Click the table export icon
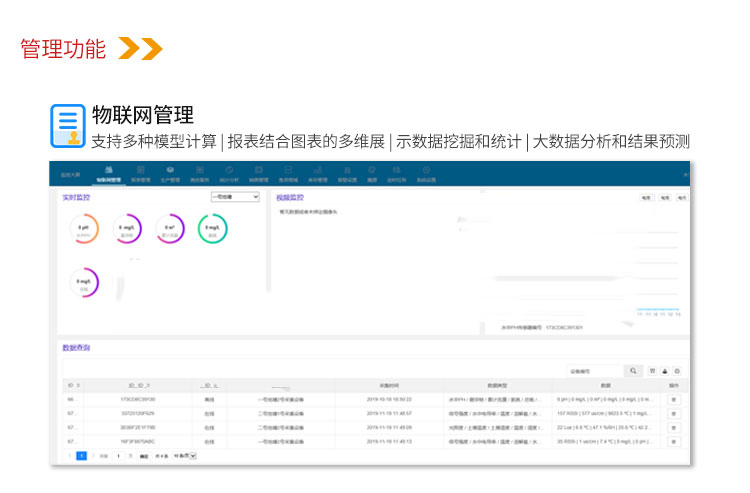 (664, 371)
